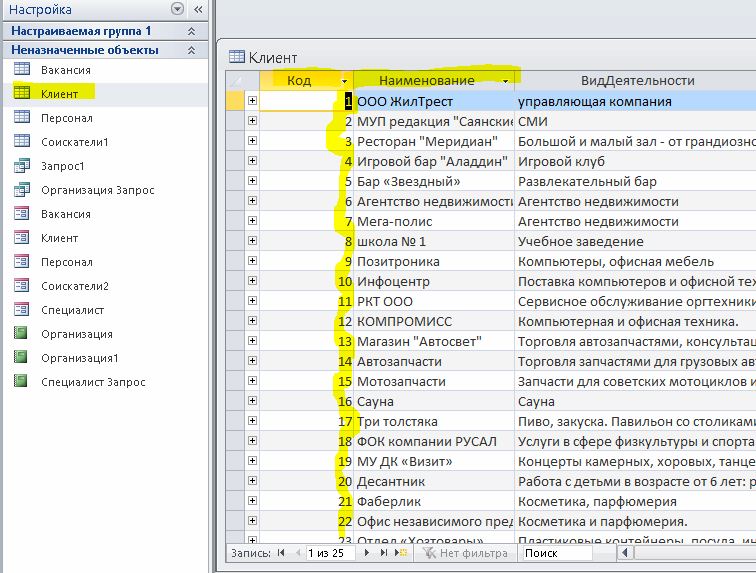The image size is (756, 573).
Task: Expand subdatasheet for Сауна row
Action: [x=252, y=400]
